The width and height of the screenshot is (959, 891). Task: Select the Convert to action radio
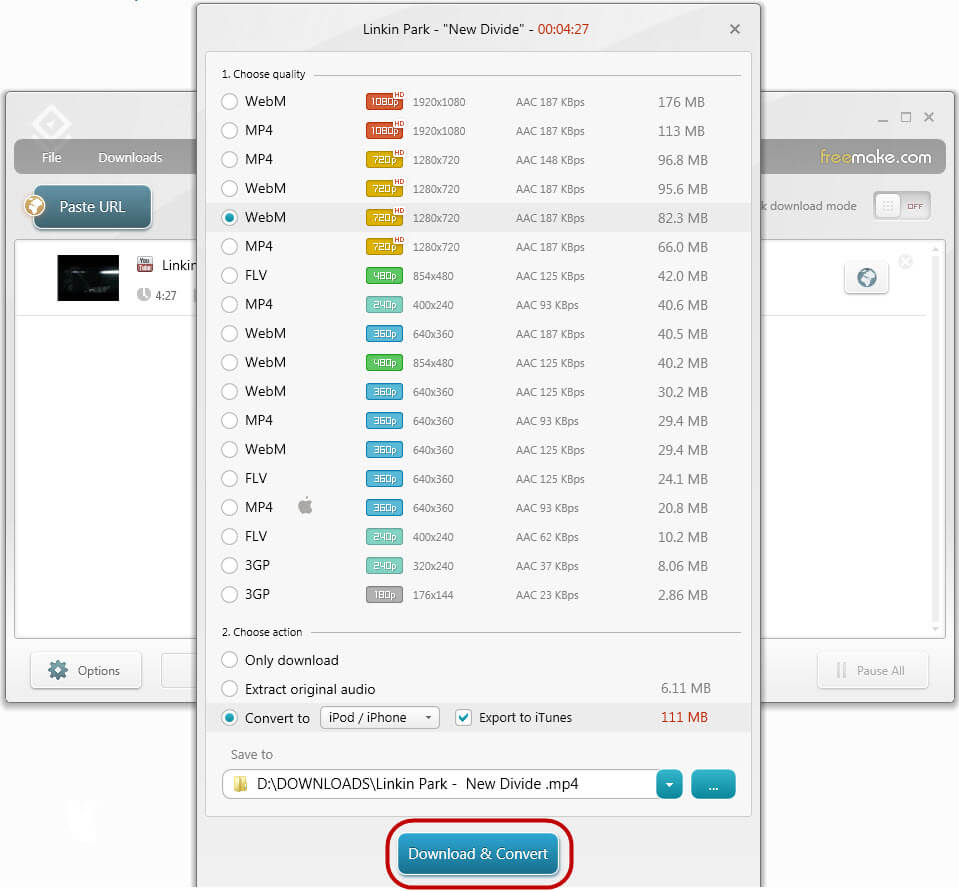coord(229,718)
